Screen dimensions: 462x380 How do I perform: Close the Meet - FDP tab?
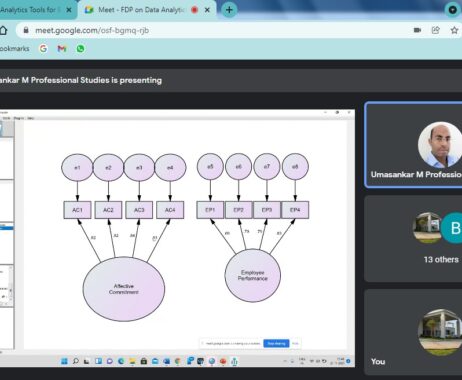[x=207, y=10]
